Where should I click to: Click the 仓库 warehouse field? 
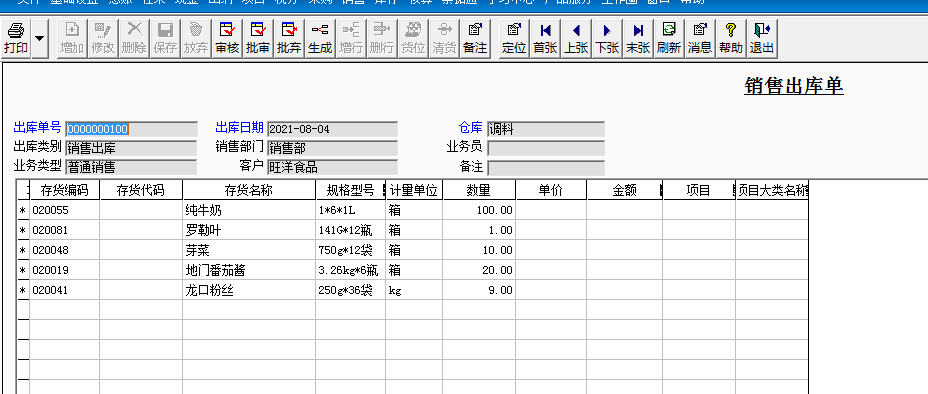tap(546, 129)
